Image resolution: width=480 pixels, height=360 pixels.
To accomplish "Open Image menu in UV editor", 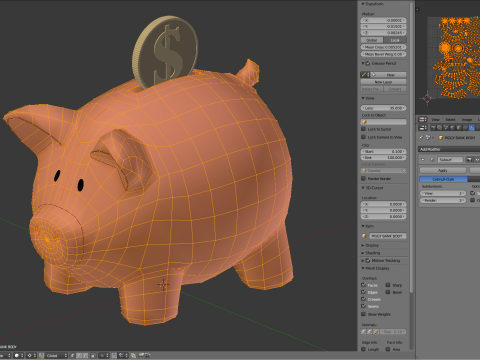I will 467,119.
